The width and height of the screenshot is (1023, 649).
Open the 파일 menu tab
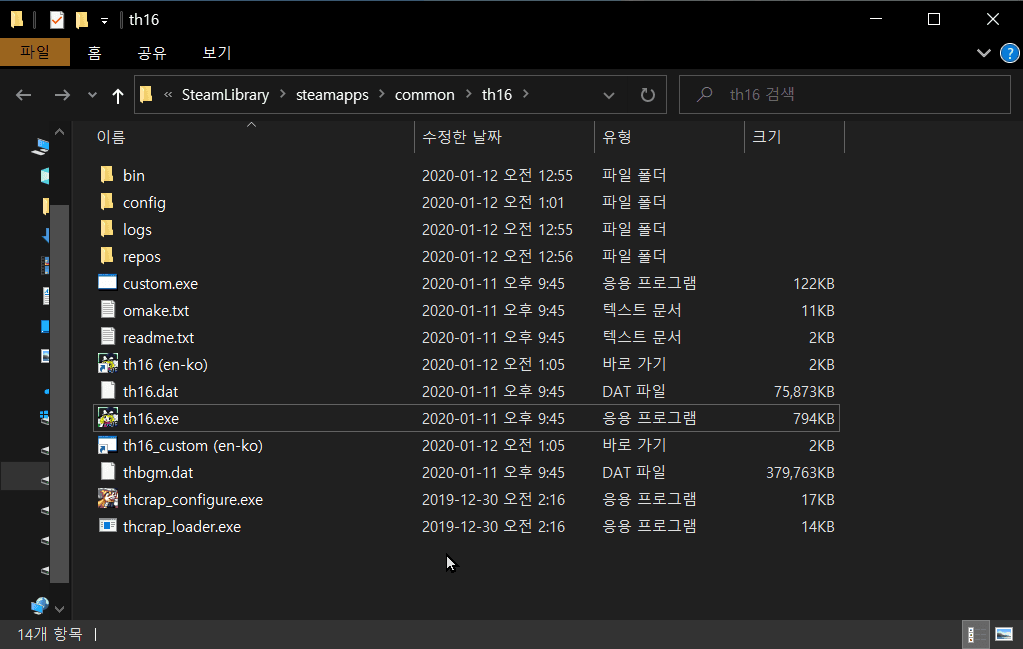point(35,52)
